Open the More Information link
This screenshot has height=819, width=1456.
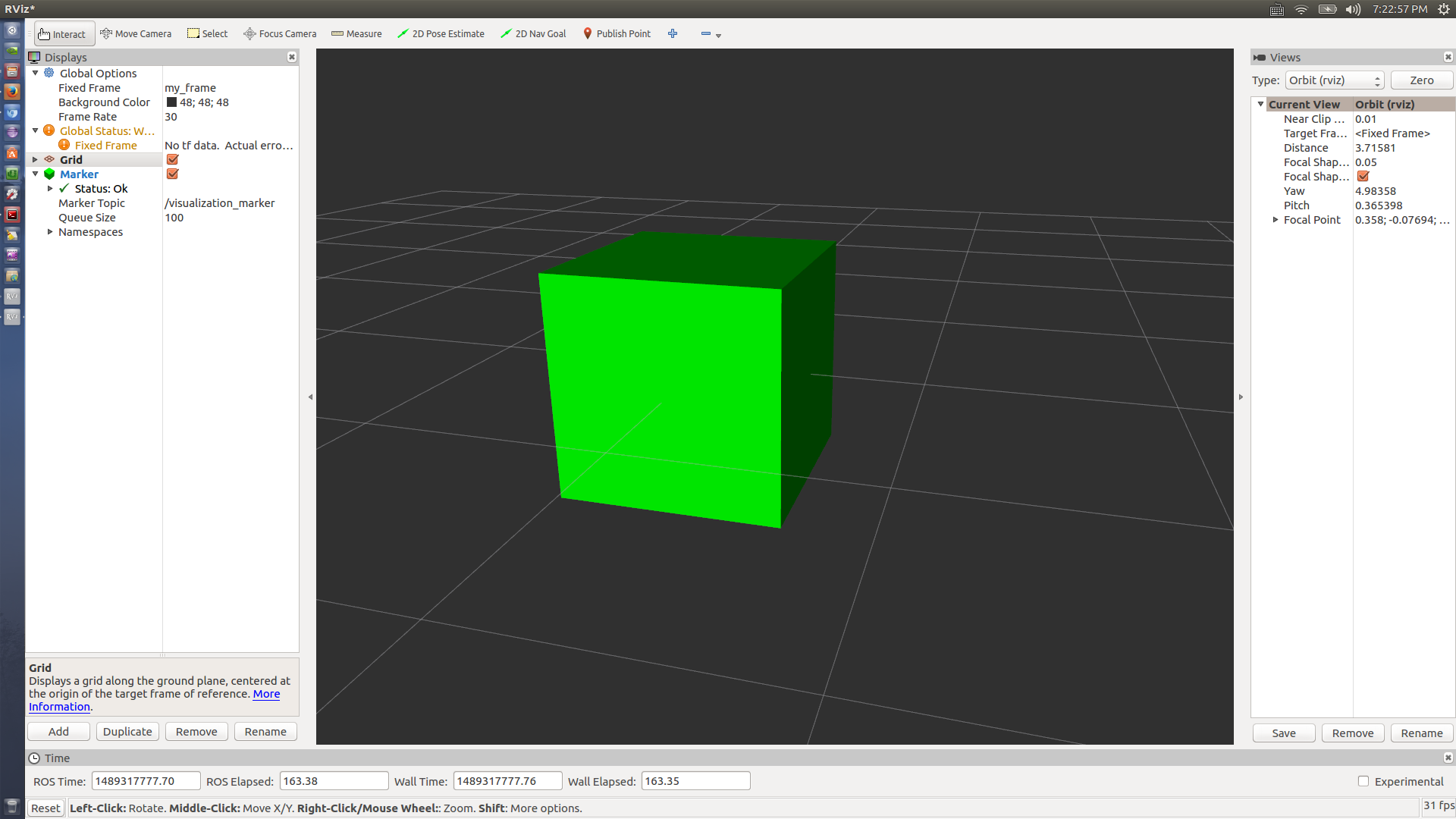click(x=266, y=694)
